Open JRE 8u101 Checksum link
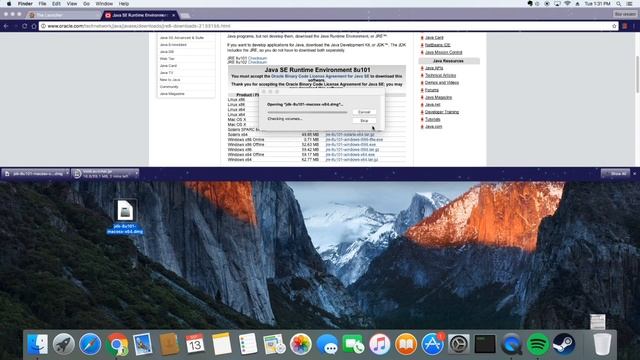This screenshot has height=360, width=640. pyautogui.click(x=258, y=58)
